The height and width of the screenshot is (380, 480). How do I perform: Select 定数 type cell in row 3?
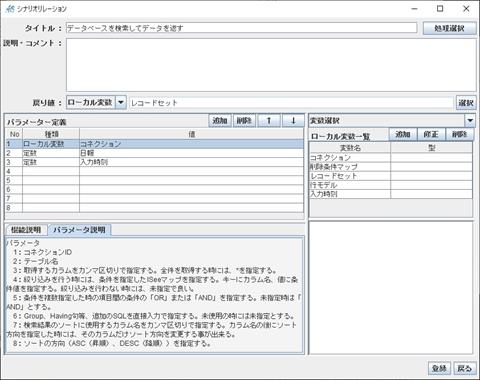51,162
